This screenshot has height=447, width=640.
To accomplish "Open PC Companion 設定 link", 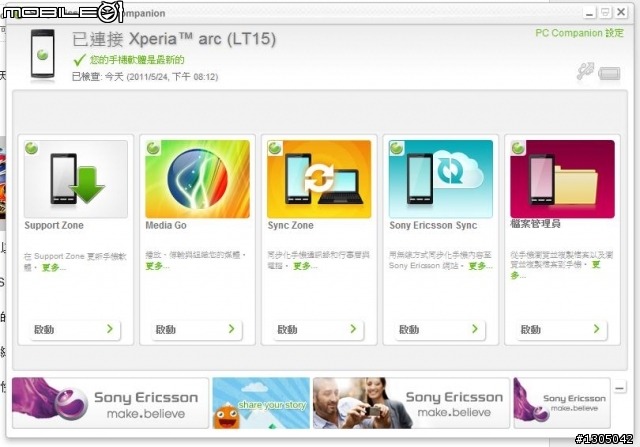I will click(579, 33).
